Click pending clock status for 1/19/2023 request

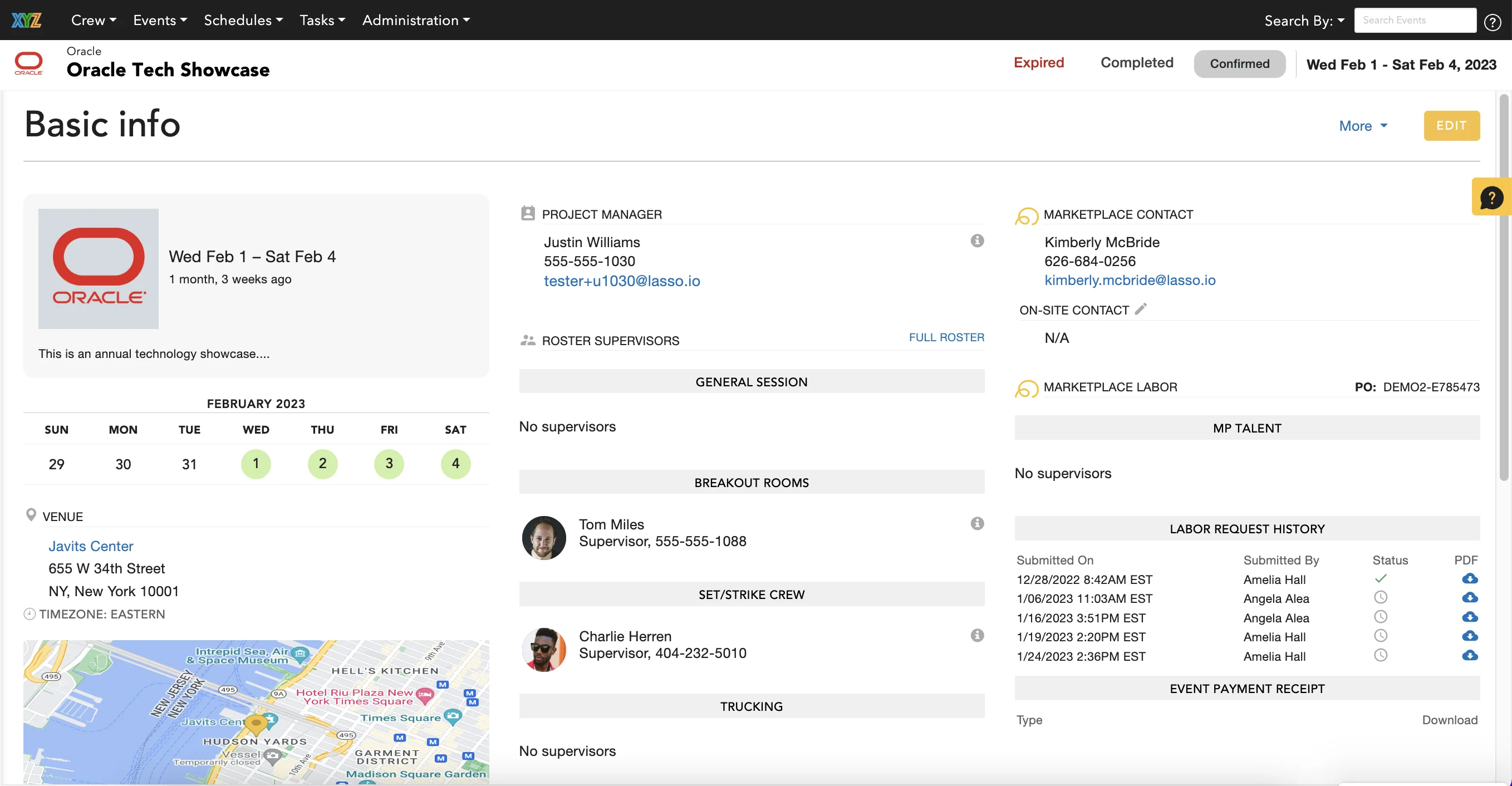(x=1381, y=635)
